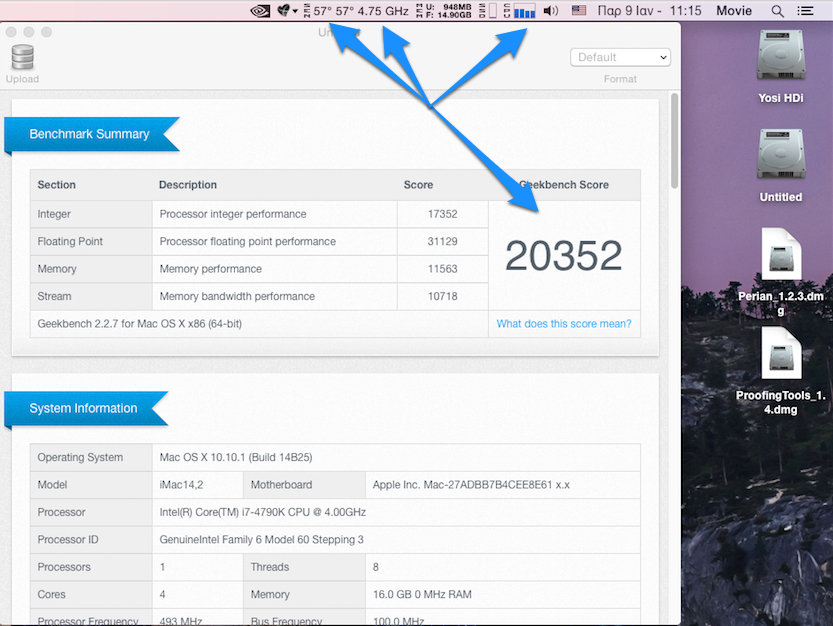Open the volume speaker menu icon
The width and height of the screenshot is (833, 626).
click(551, 11)
